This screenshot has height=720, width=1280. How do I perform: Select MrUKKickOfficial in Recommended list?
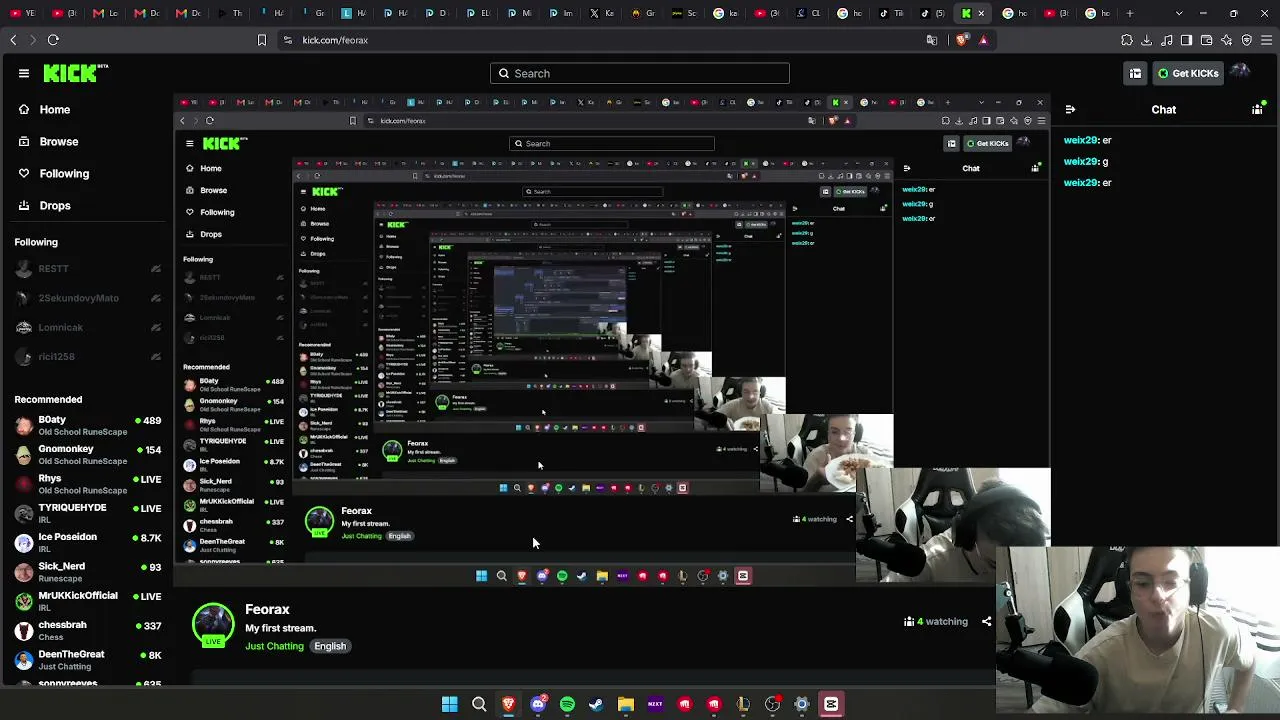click(87, 601)
